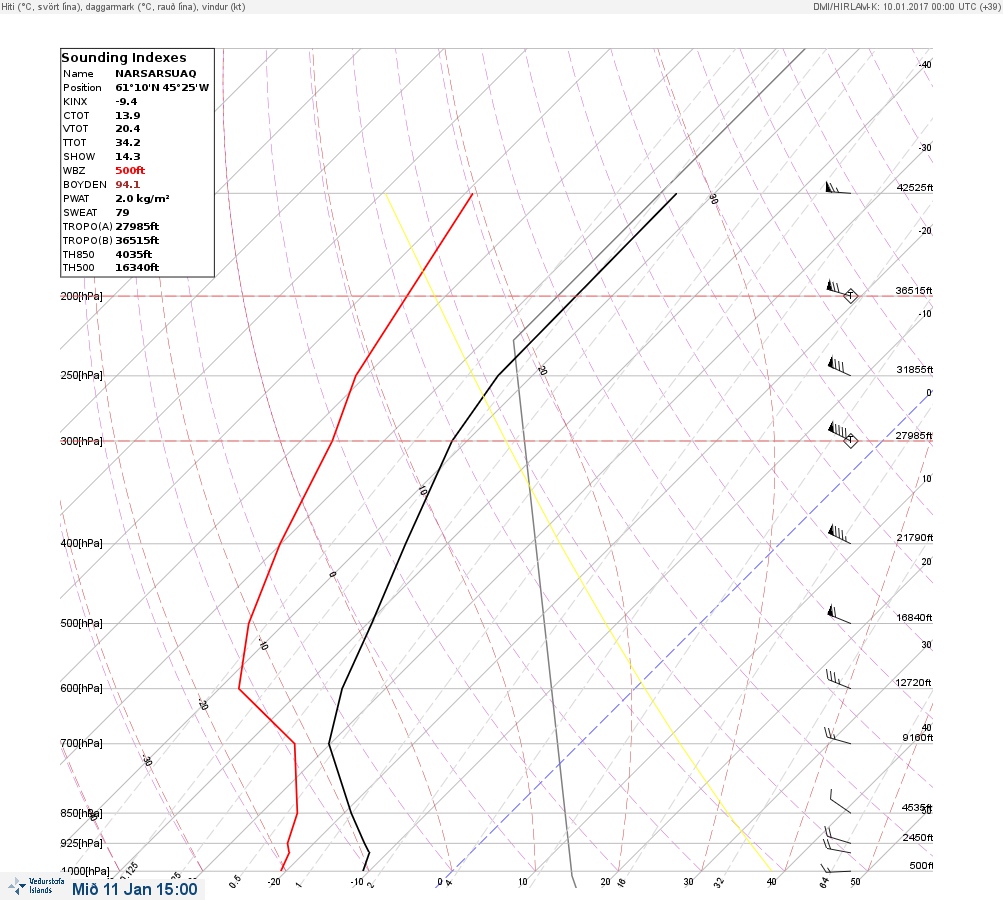1003x900 pixels.
Task: Select the wind barb beside 16840ft
Action: pyautogui.click(x=839, y=614)
